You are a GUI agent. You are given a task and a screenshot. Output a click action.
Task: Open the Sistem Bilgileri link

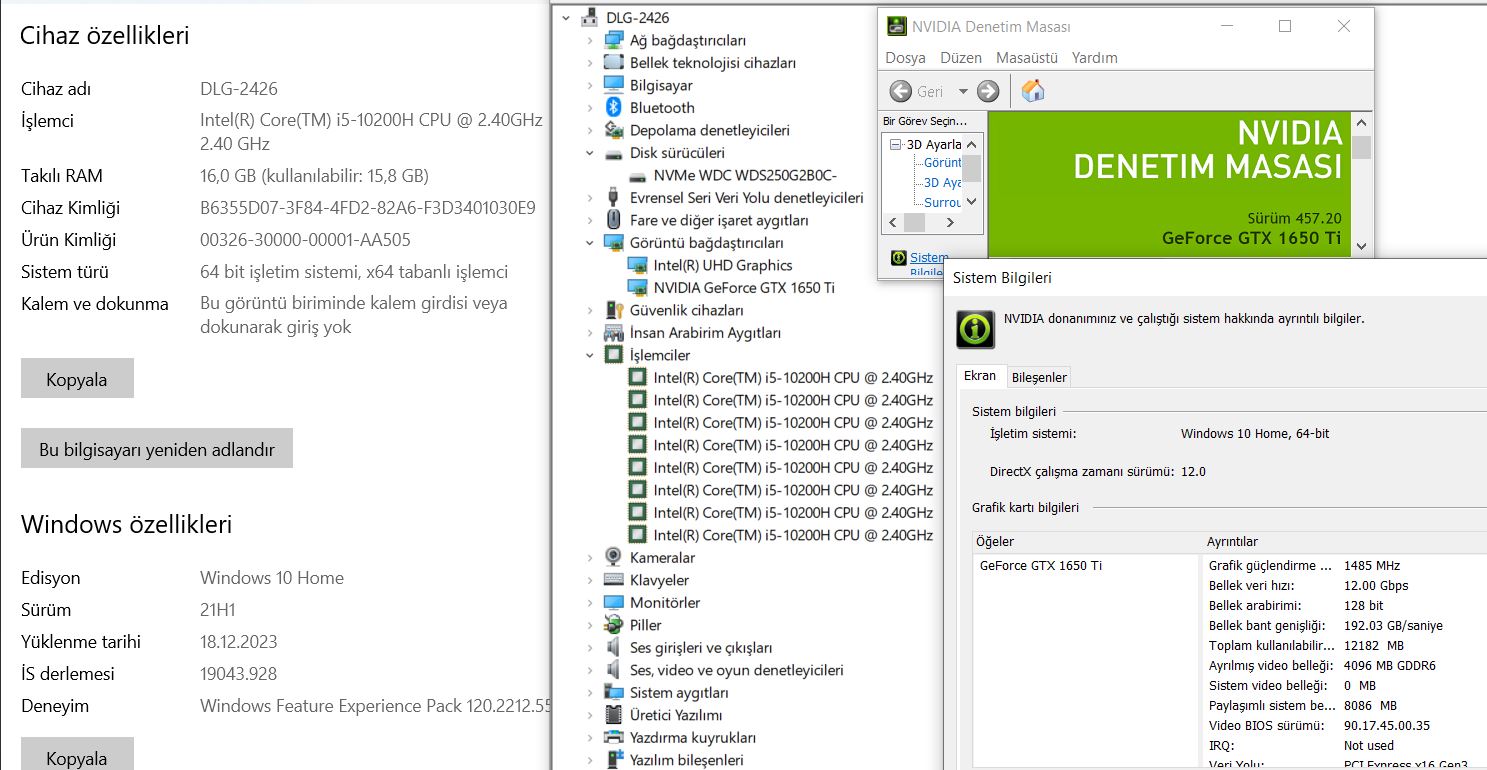(x=929, y=264)
